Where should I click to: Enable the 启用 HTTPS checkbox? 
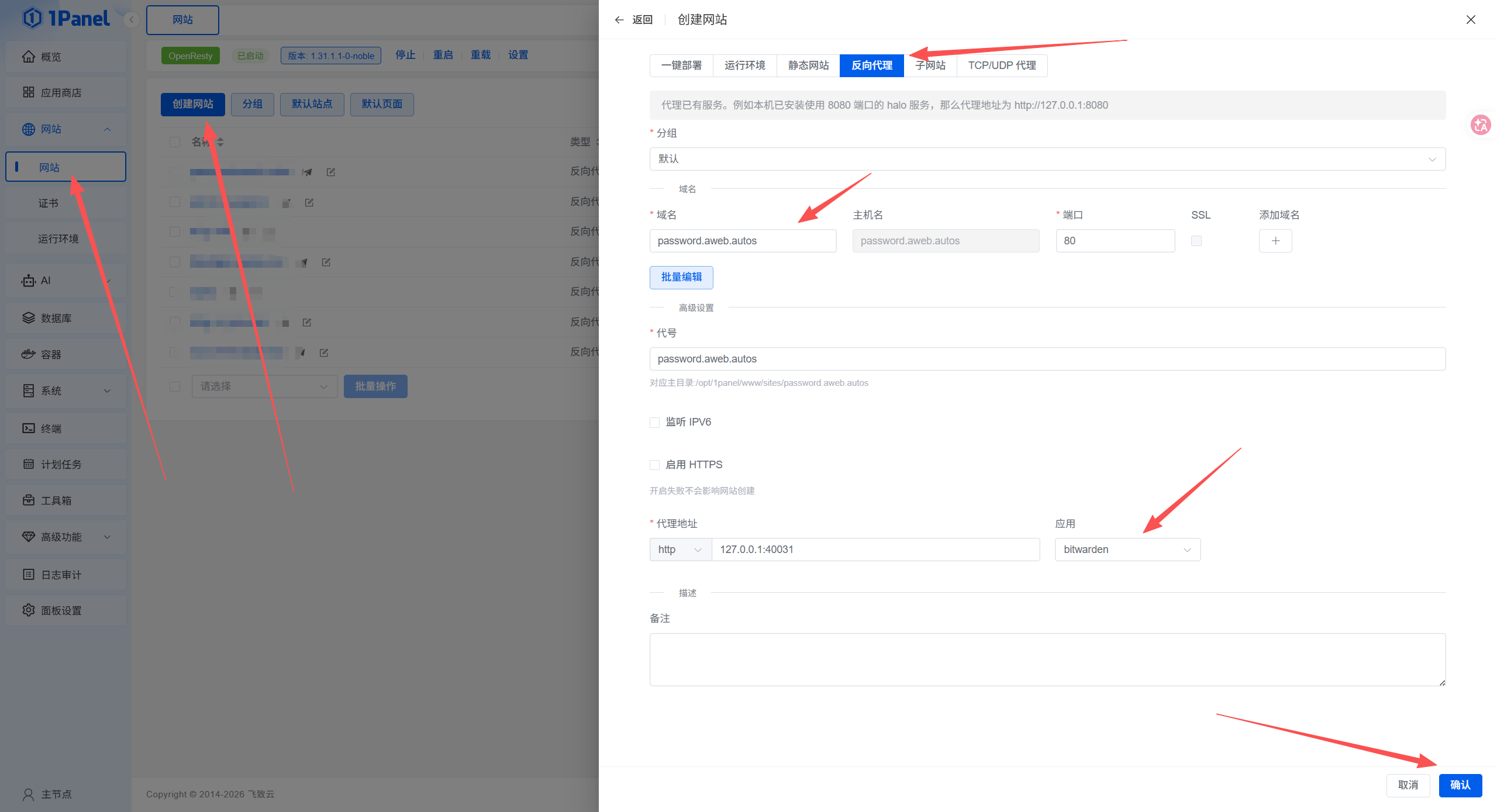coord(654,465)
